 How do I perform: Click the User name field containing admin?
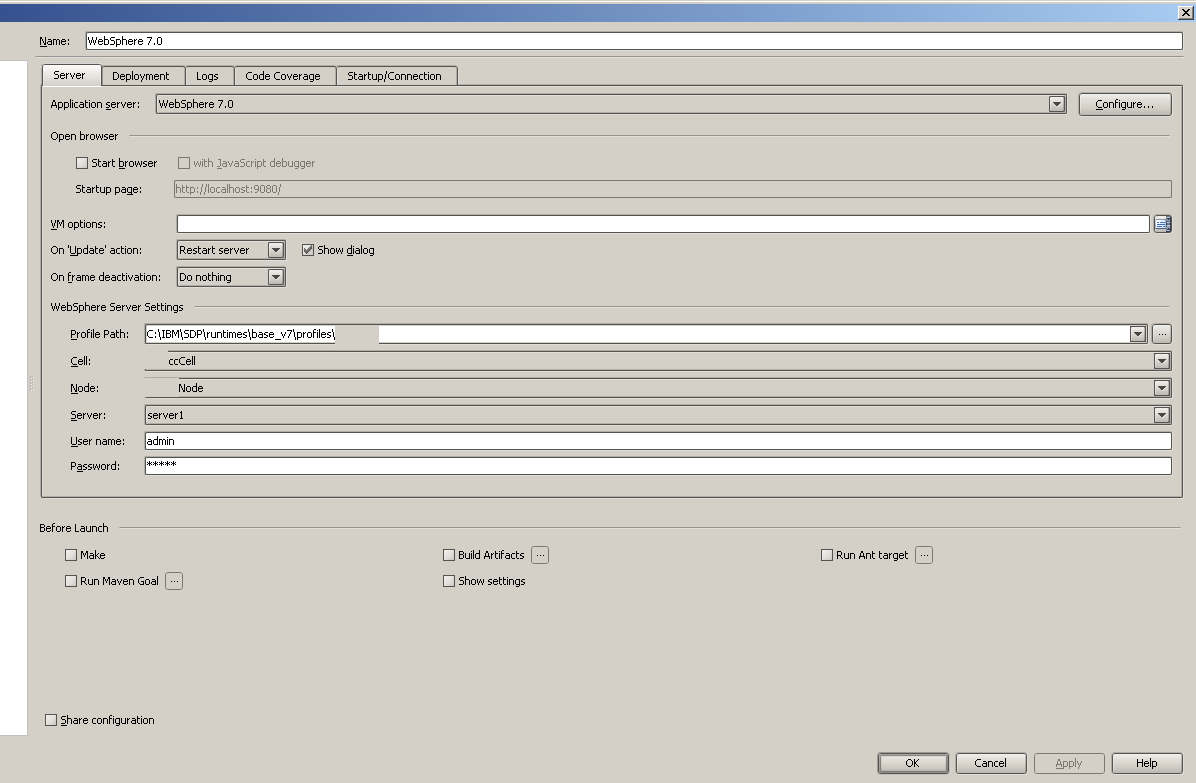tap(658, 441)
